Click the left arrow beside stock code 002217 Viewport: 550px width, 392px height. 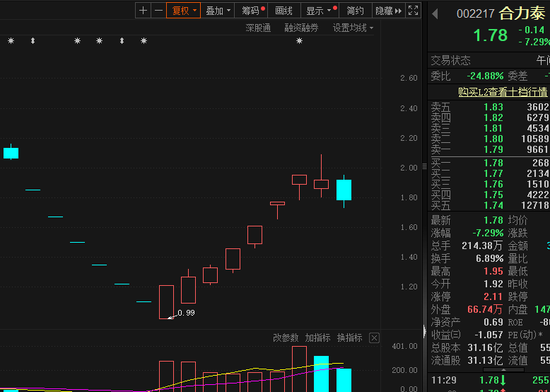[435, 14]
